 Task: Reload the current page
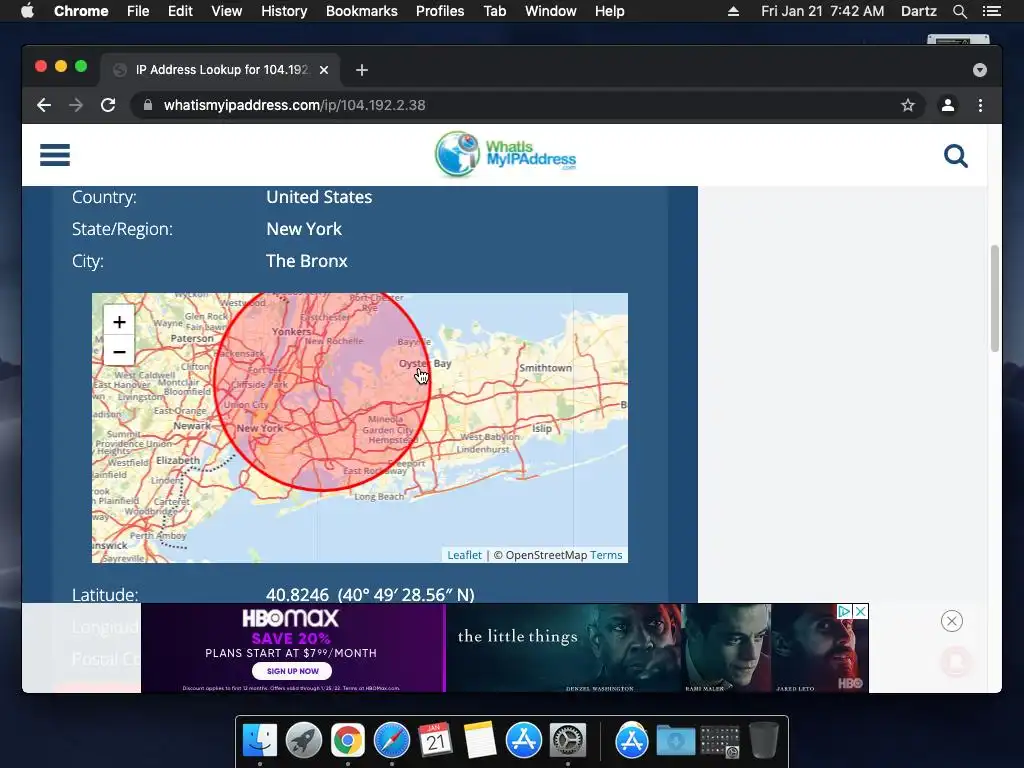pos(108,105)
